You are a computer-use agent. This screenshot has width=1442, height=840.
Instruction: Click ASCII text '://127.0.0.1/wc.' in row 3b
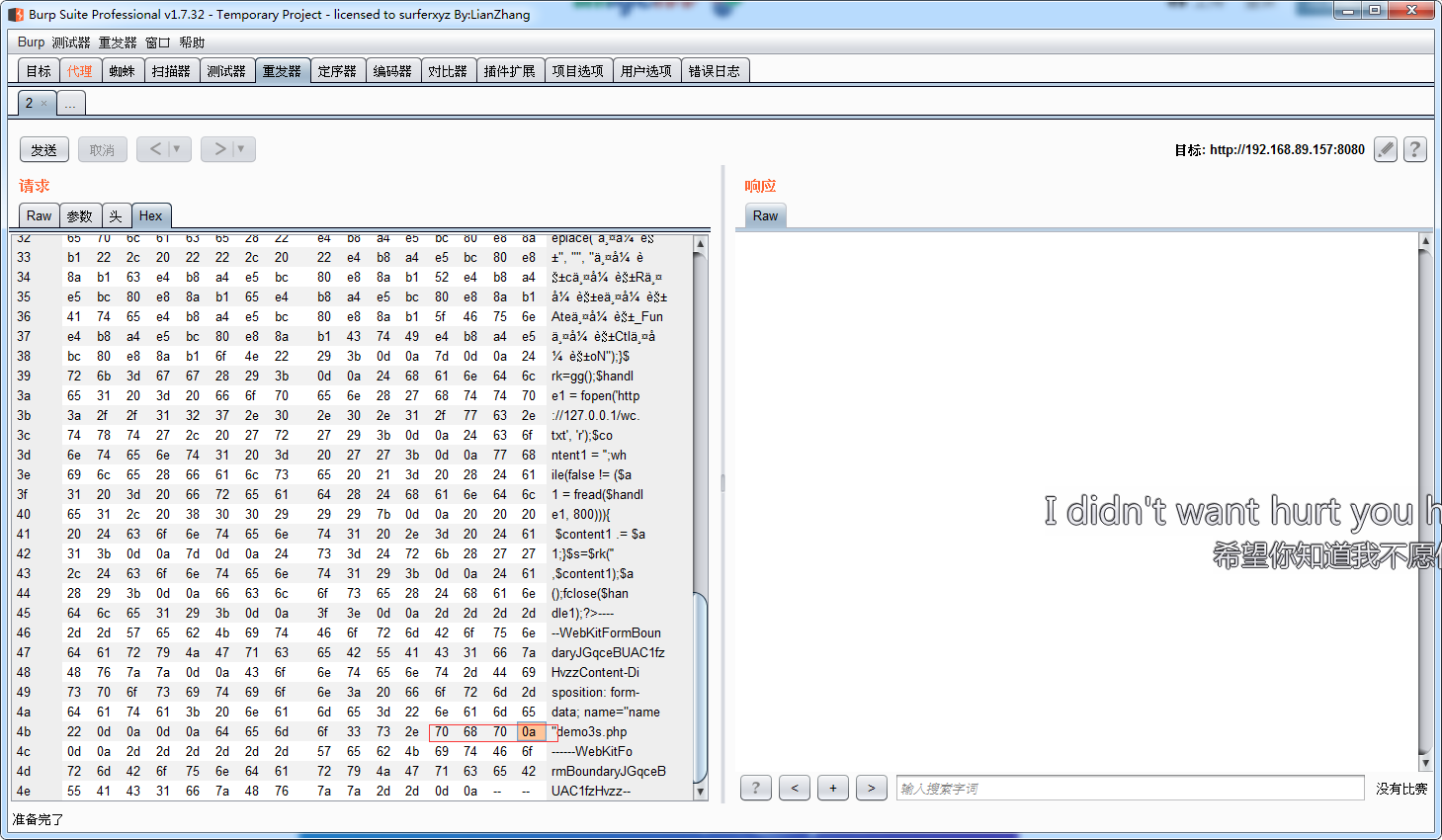(x=595, y=416)
